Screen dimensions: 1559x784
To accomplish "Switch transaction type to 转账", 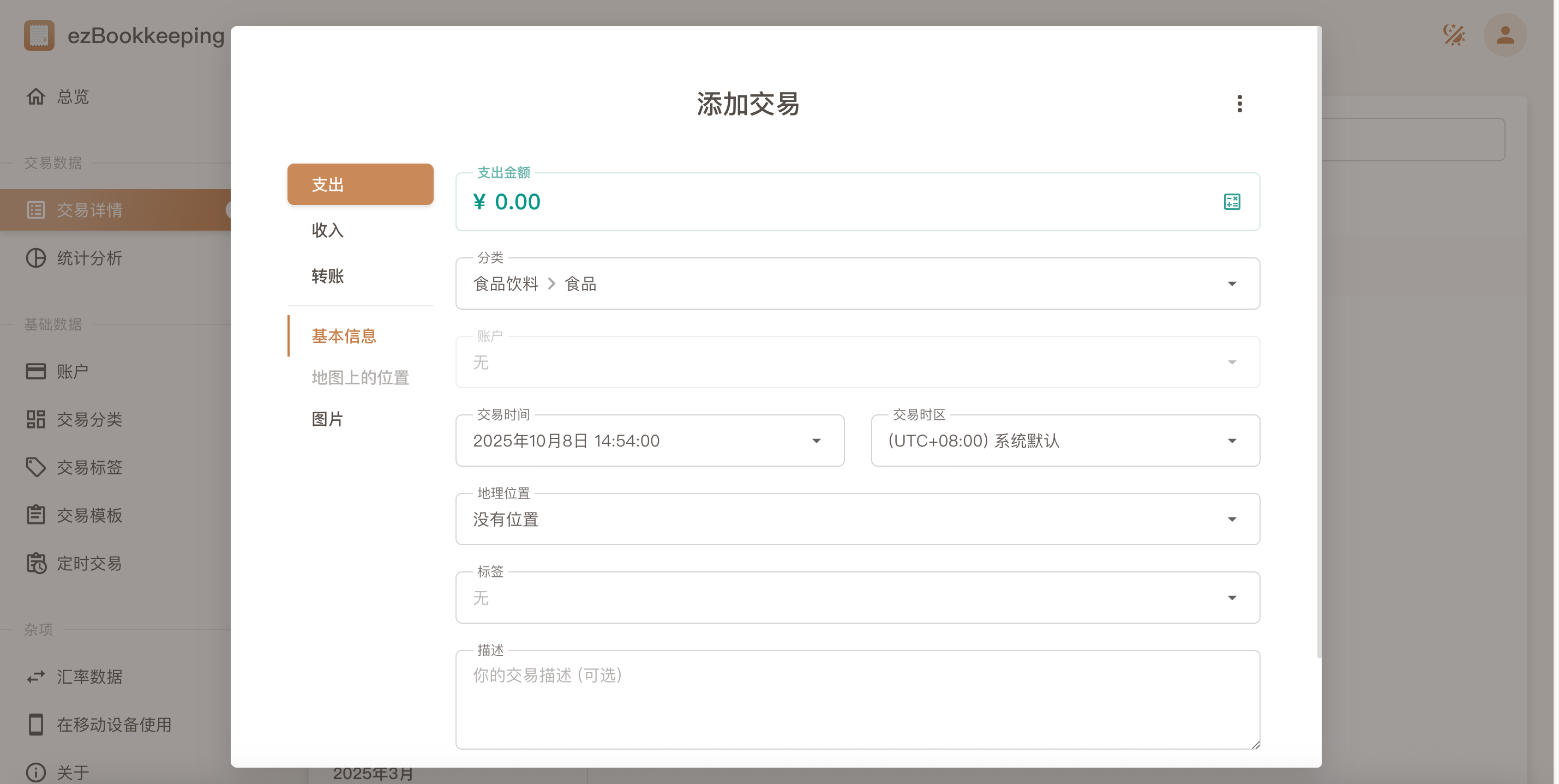I will coord(327,276).
